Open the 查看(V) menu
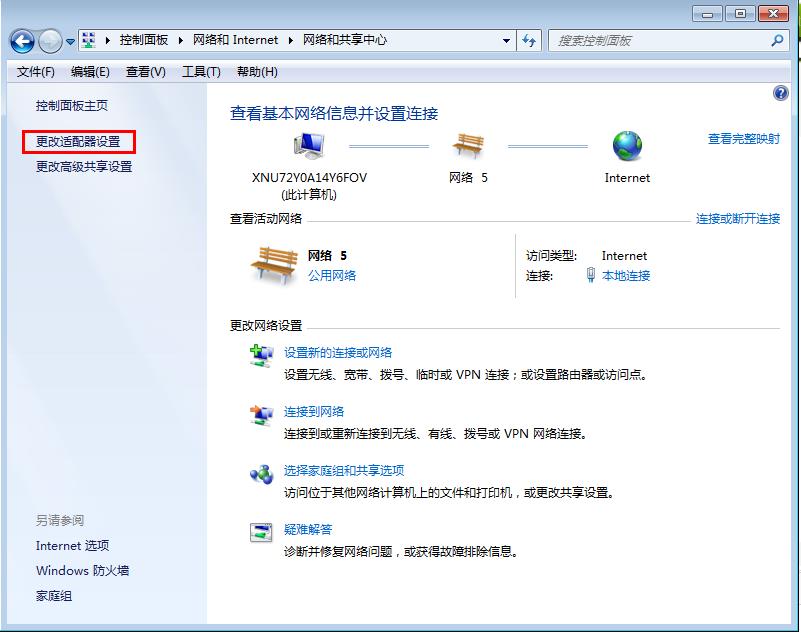Screen dimensions: 801x632 (x=146, y=72)
